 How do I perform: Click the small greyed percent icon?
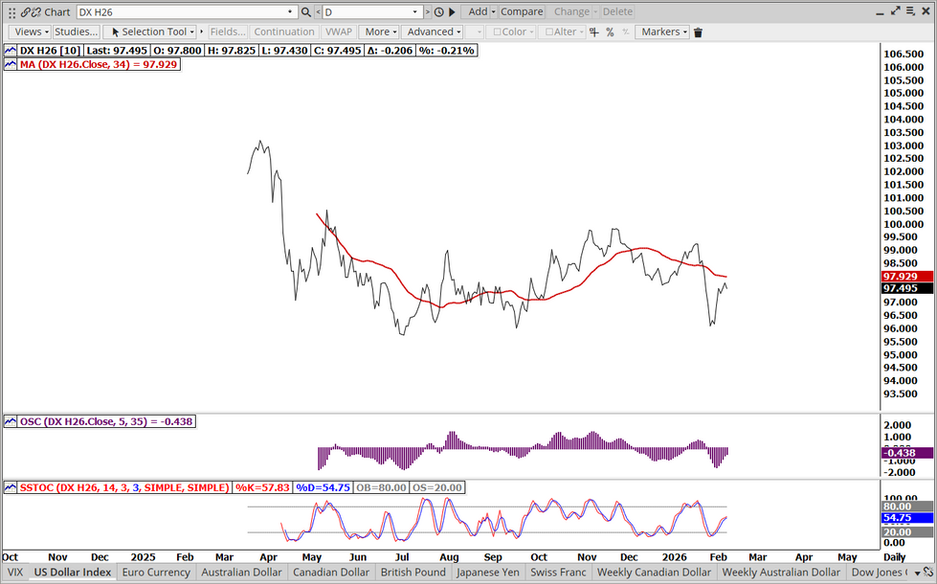(626, 32)
